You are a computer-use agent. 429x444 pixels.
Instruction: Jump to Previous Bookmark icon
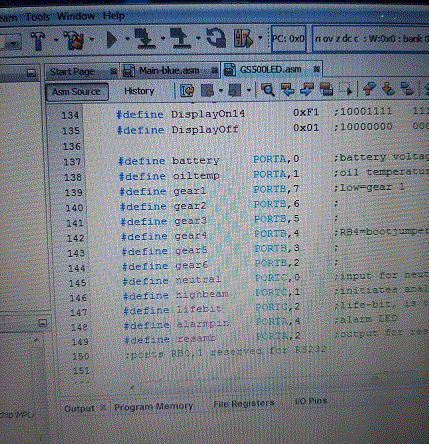click(369, 89)
